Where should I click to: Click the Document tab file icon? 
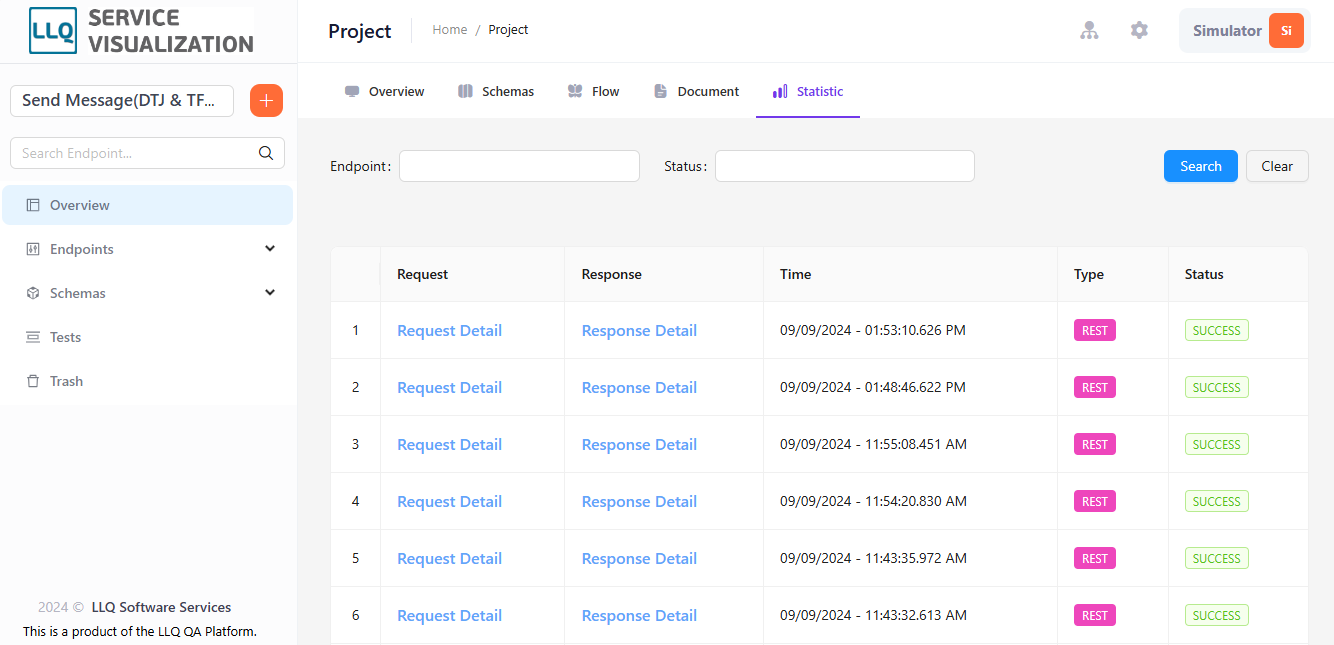tap(661, 91)
